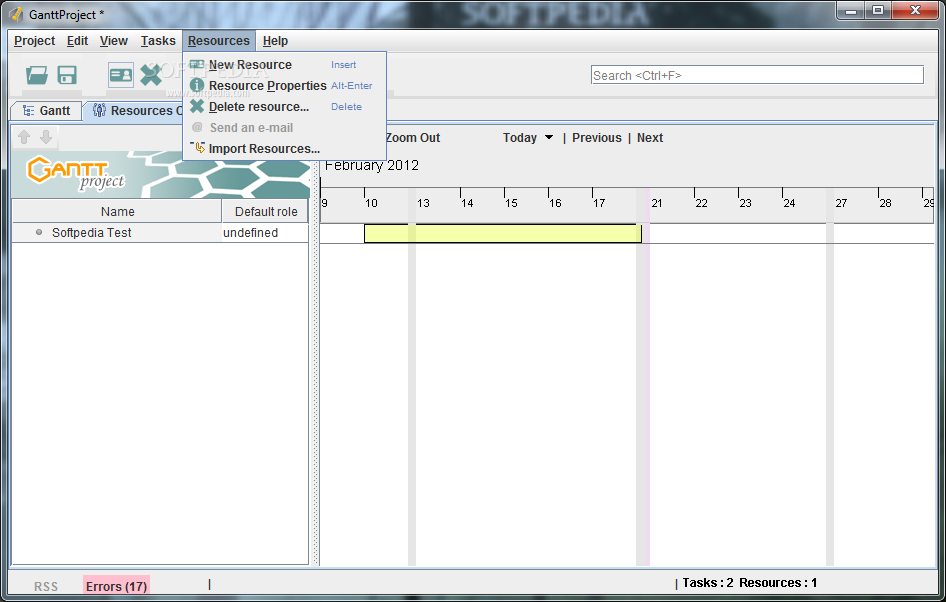The width and height of the screenshot is (946, 602).
Task: Click the Name column header
Action: coord(117,211)
